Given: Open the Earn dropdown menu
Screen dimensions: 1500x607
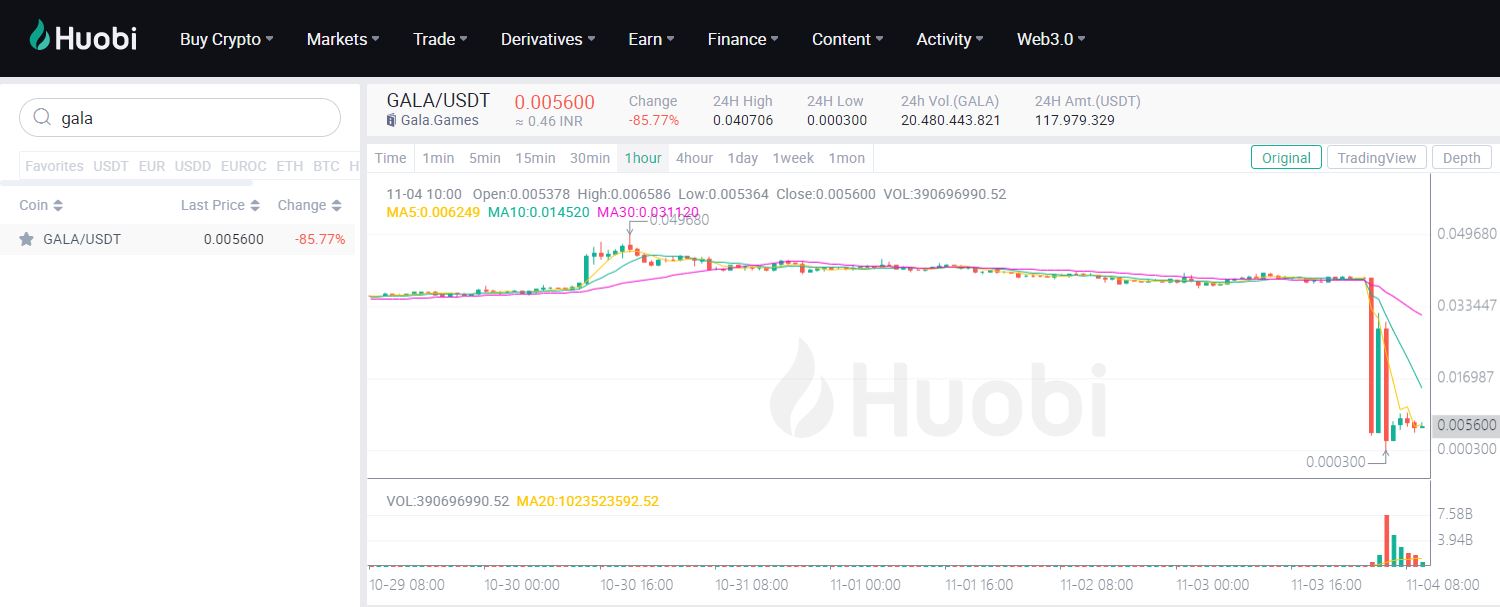Looking at the screenshot, I should coord(651,39).
